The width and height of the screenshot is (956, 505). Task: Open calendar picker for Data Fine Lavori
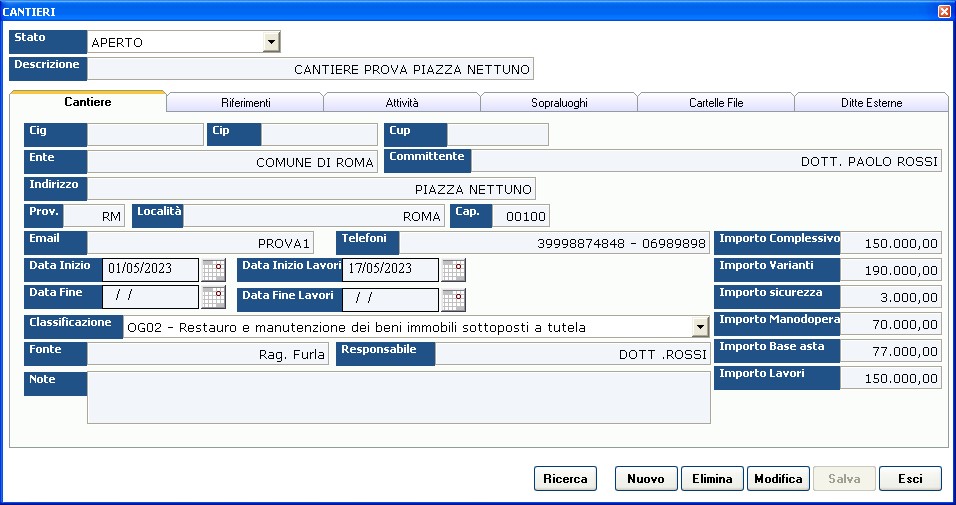(453, 299)
